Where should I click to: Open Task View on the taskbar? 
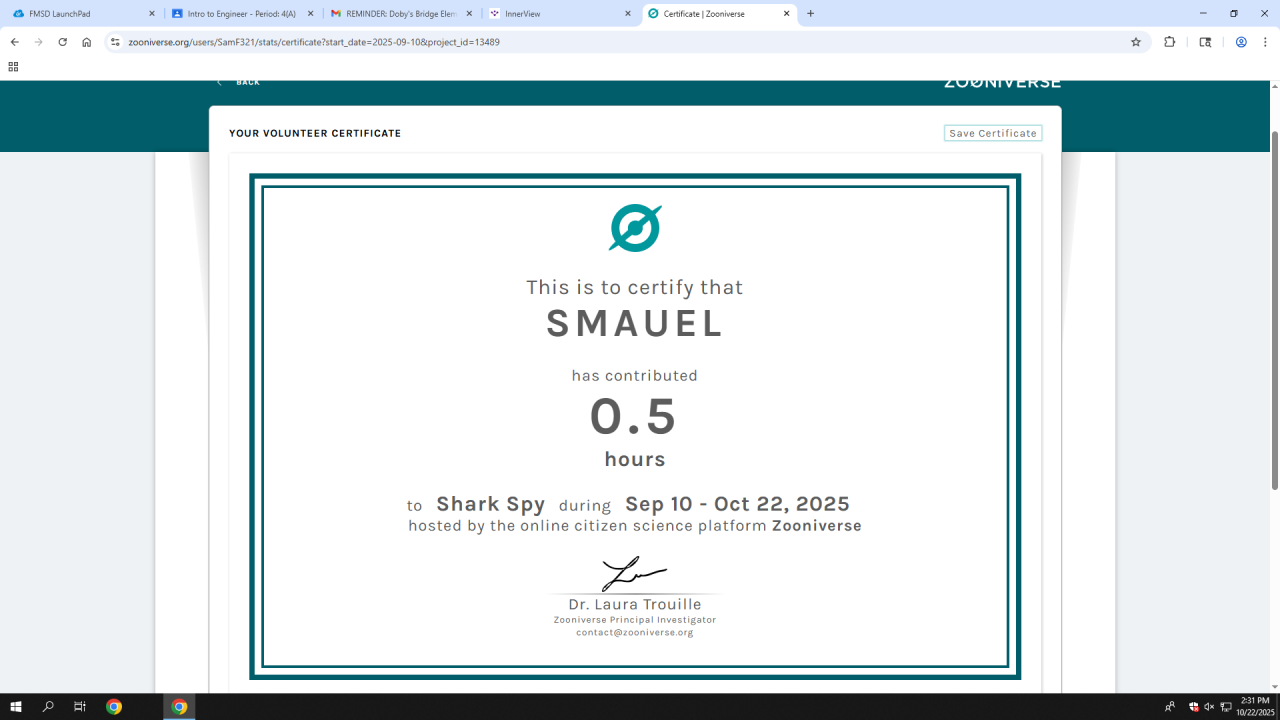80,707
